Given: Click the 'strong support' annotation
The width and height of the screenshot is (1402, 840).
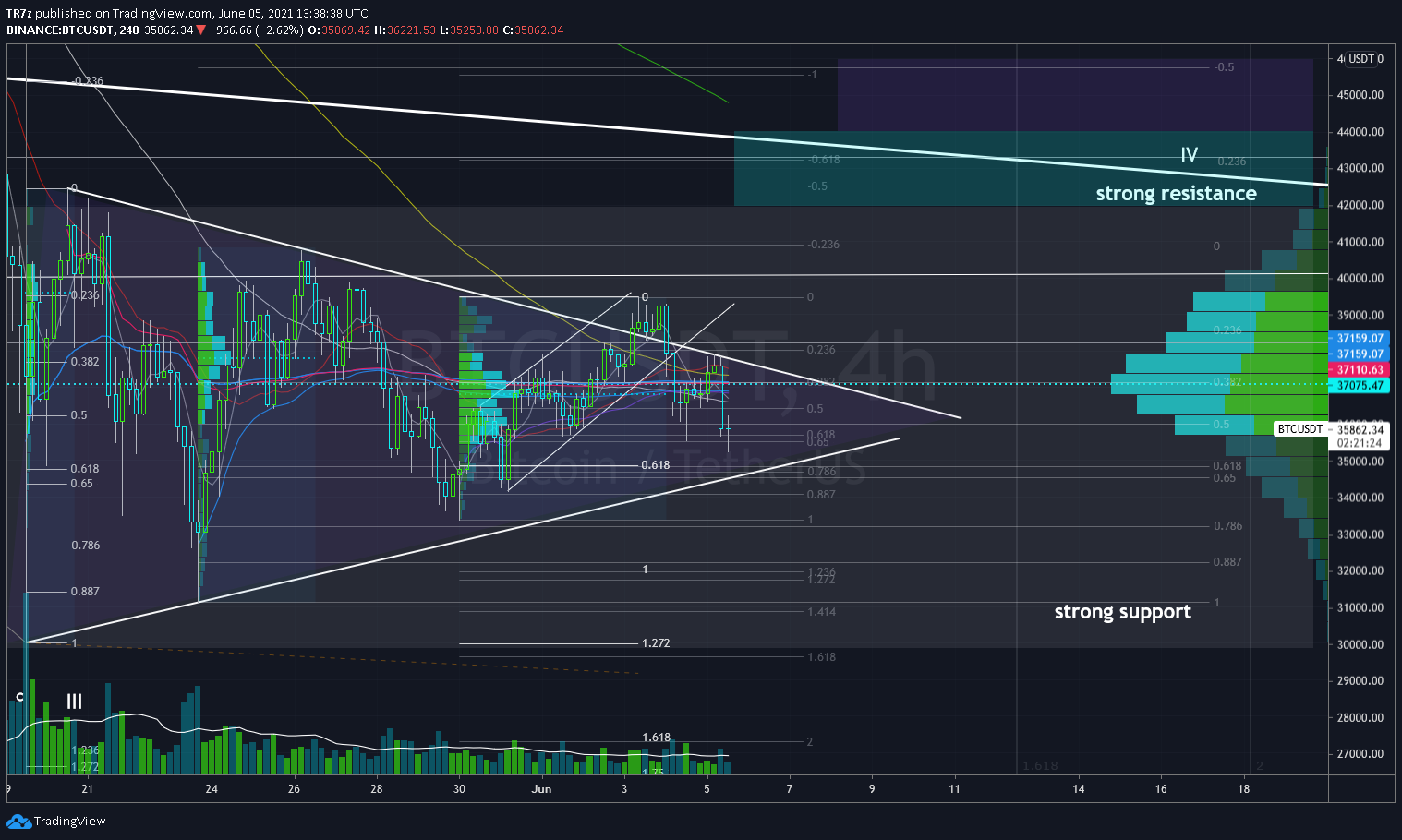Looking at the screenshot, I should click(x=1122, y=612).
